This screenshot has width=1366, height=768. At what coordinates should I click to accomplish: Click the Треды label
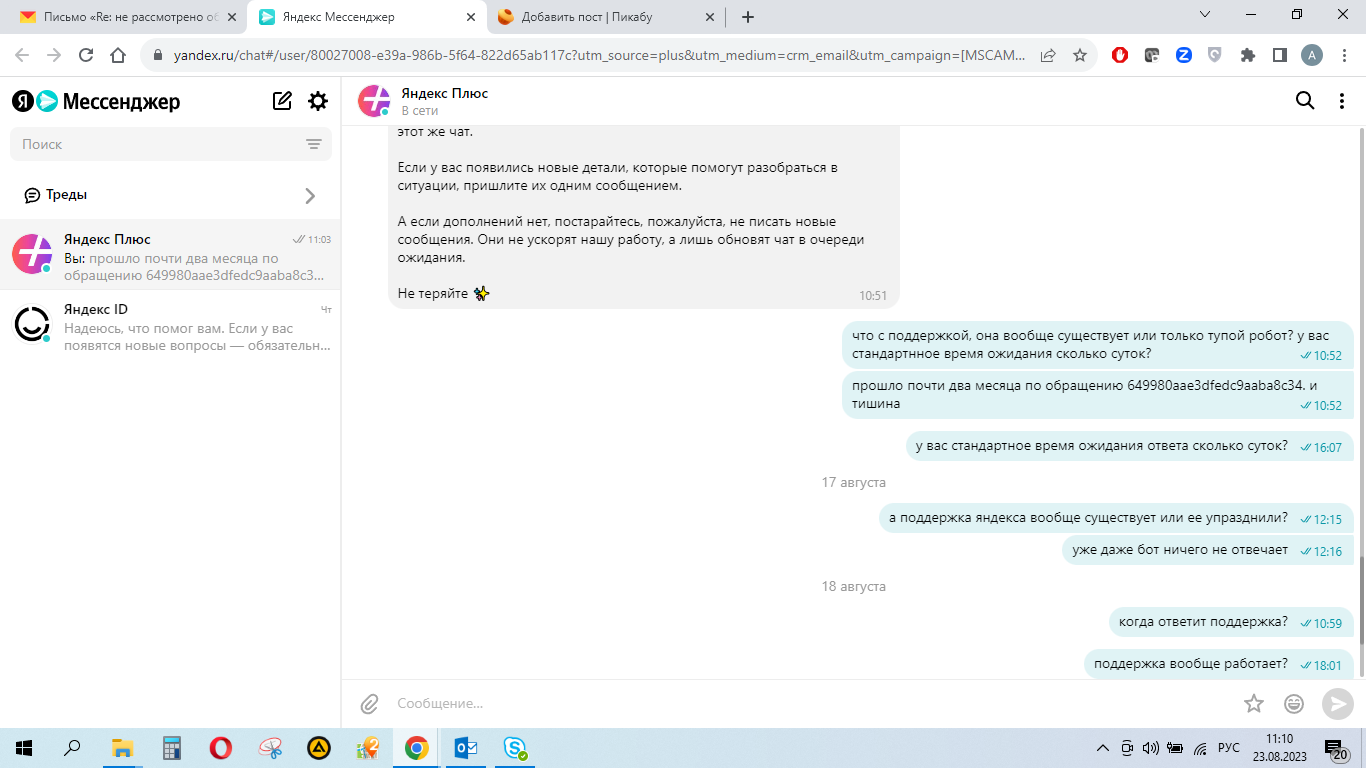[x=66, y=195]
